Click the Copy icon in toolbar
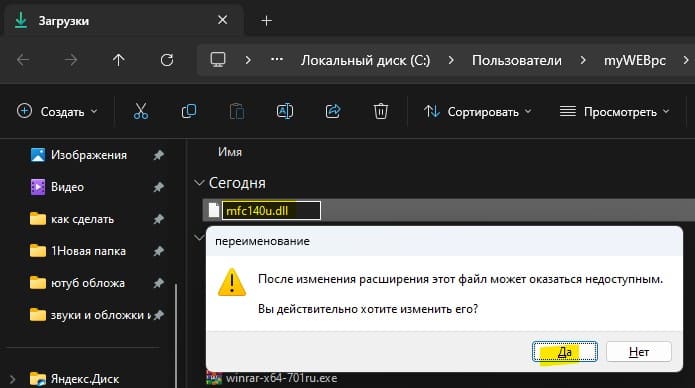 pyautogui.click(x=189, y=111)
